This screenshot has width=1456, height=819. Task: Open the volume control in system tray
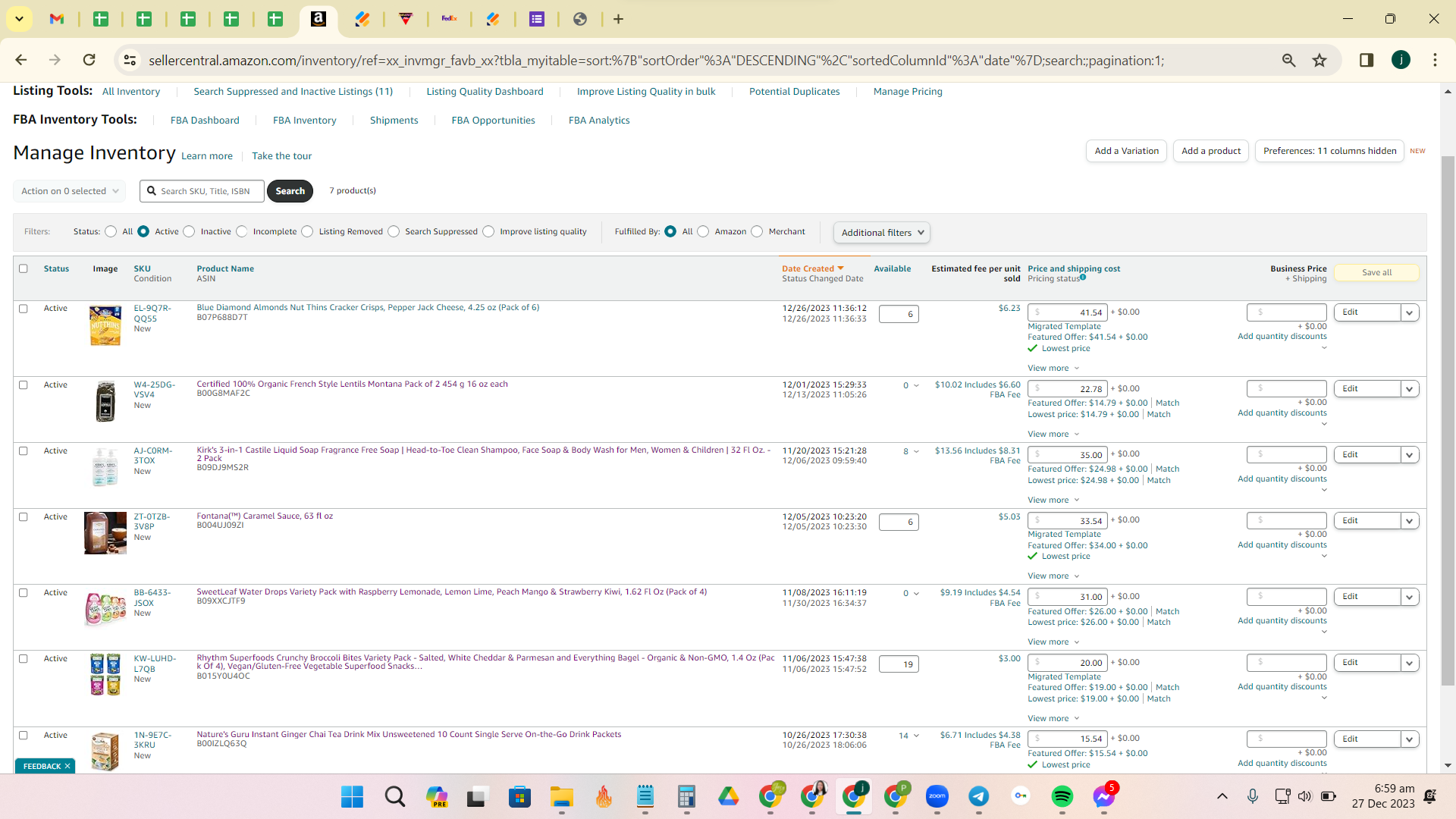point(1304,796)
